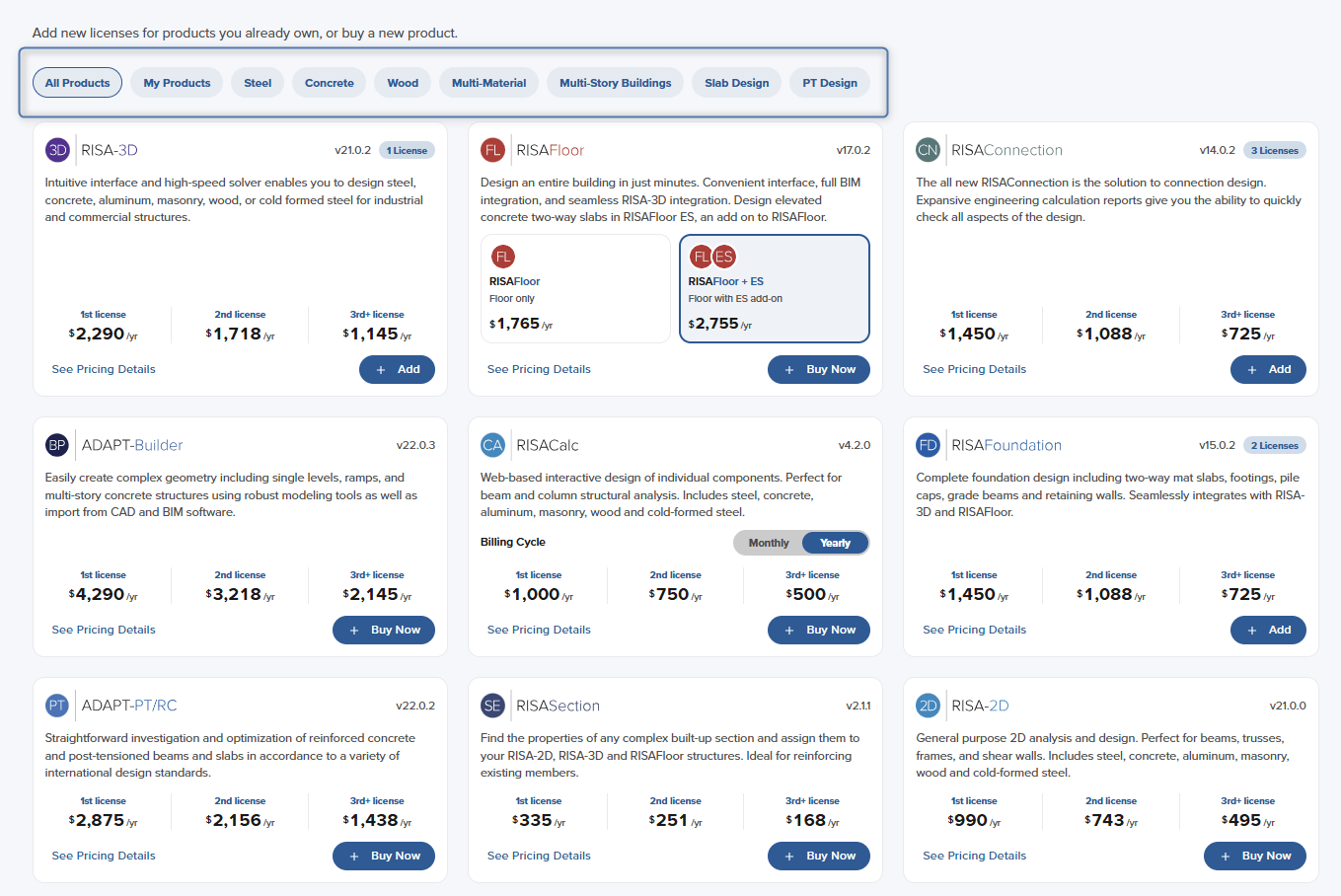Choose the RISAFloor + ES option
The width and height of the screenshot is (1341, 896).
[x=775, y=288]
